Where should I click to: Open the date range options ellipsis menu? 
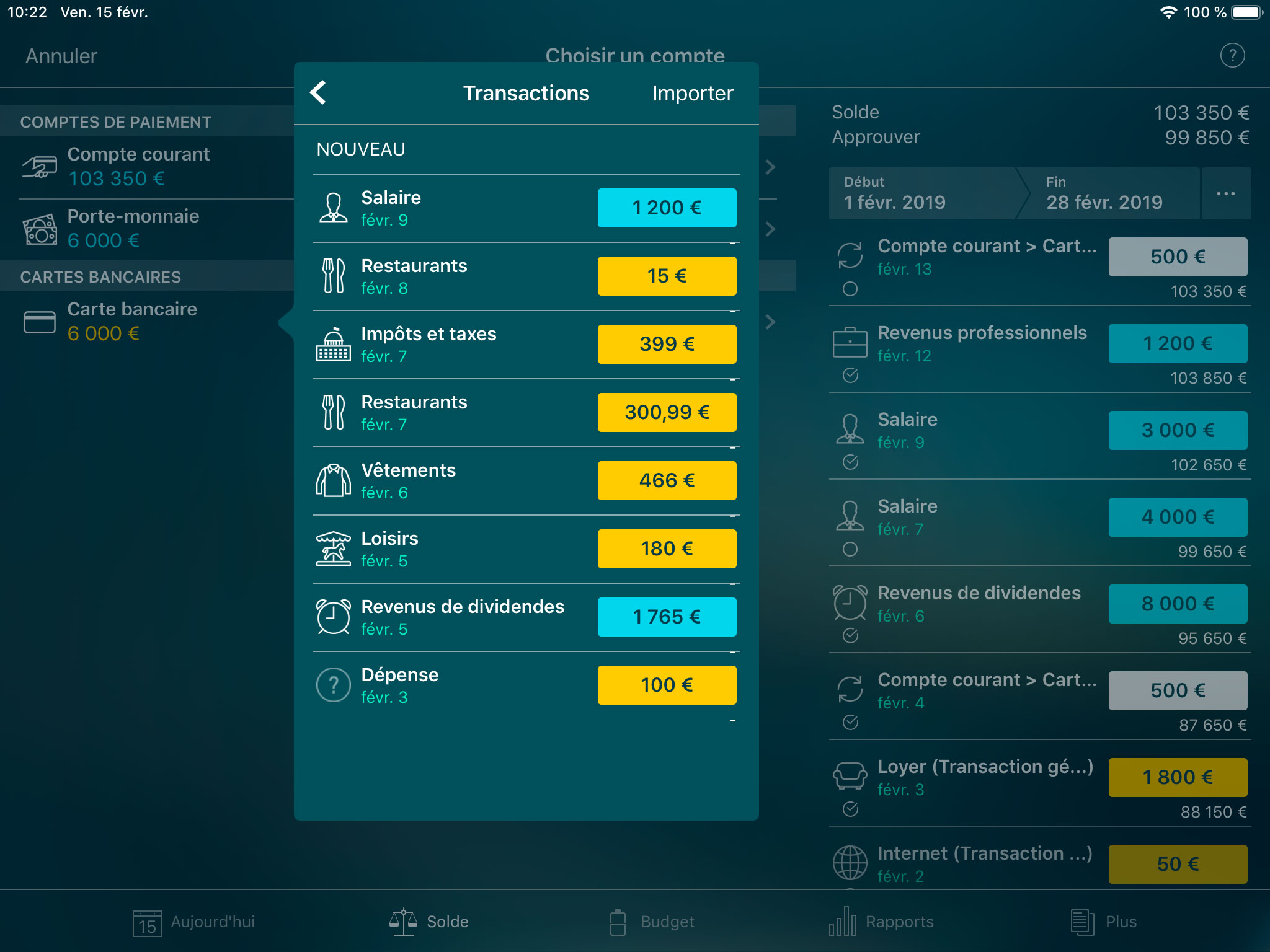[x=1226, y=193]
